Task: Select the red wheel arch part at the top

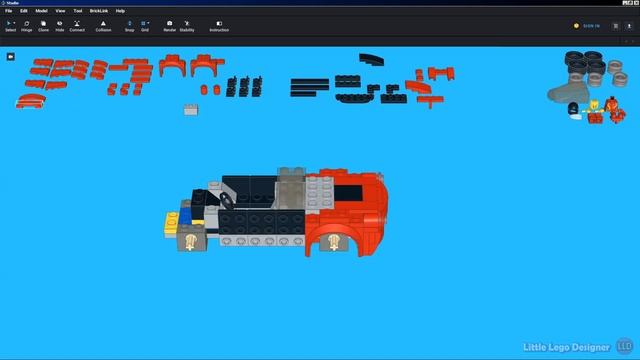Action: pyautogui.click(x=172, y=65)
